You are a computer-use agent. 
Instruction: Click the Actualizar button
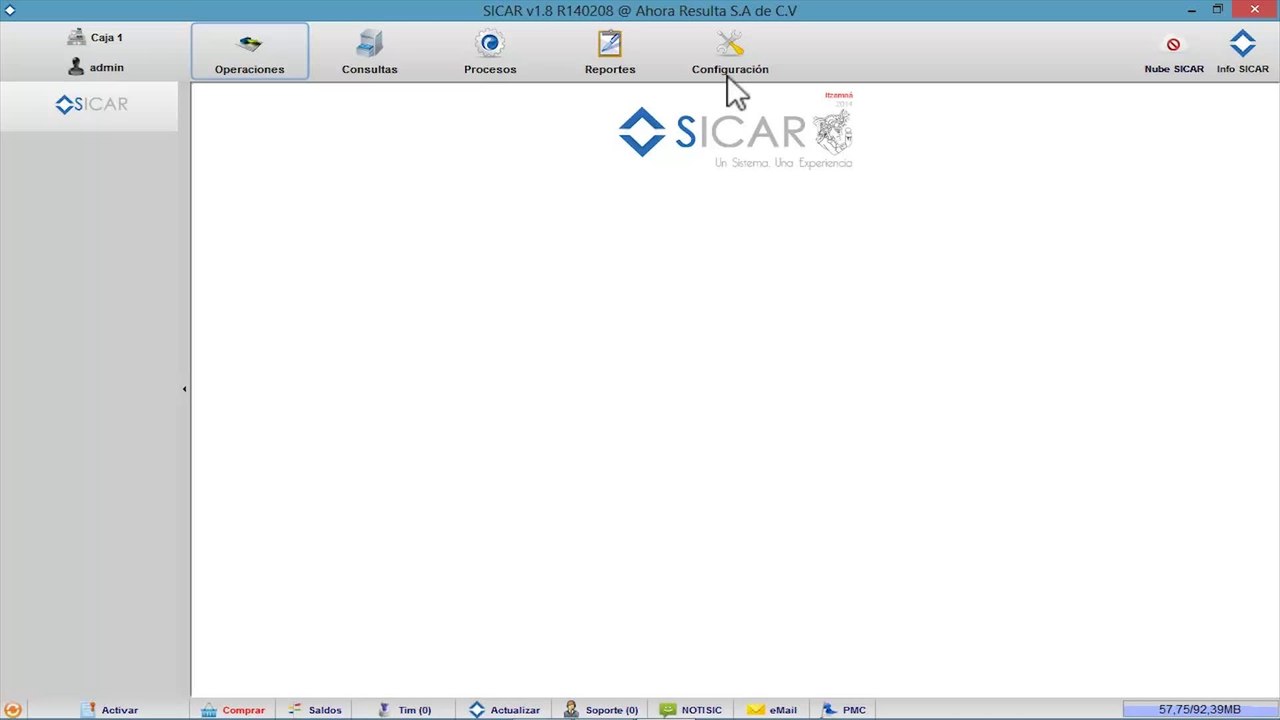tap(504, 709)
